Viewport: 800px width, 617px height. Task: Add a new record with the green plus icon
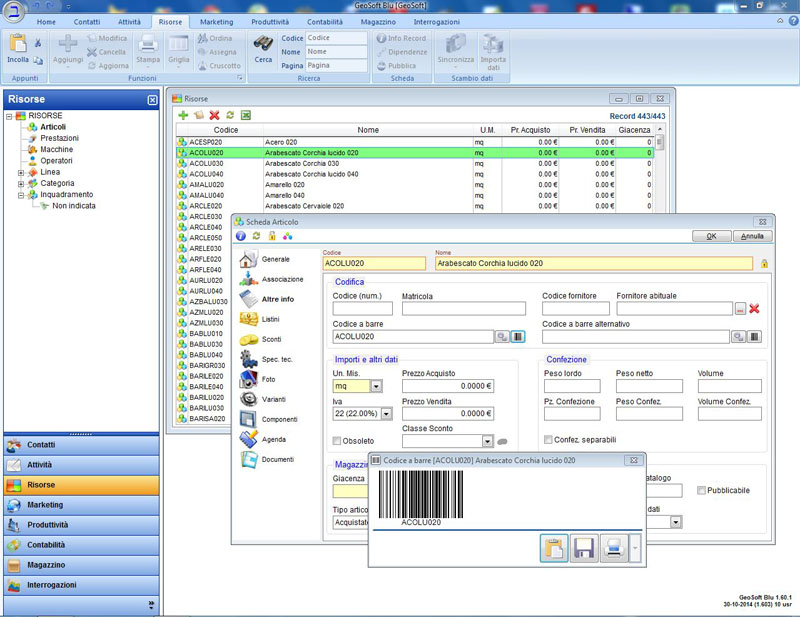(183, 116)
